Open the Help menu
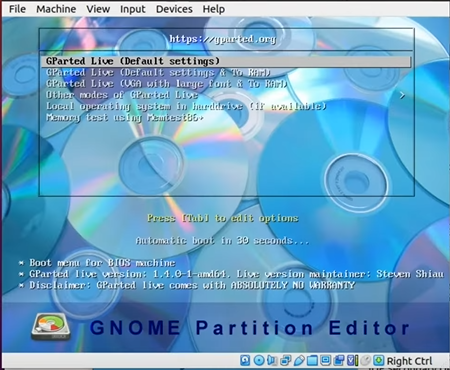 [x=214, y=9]
